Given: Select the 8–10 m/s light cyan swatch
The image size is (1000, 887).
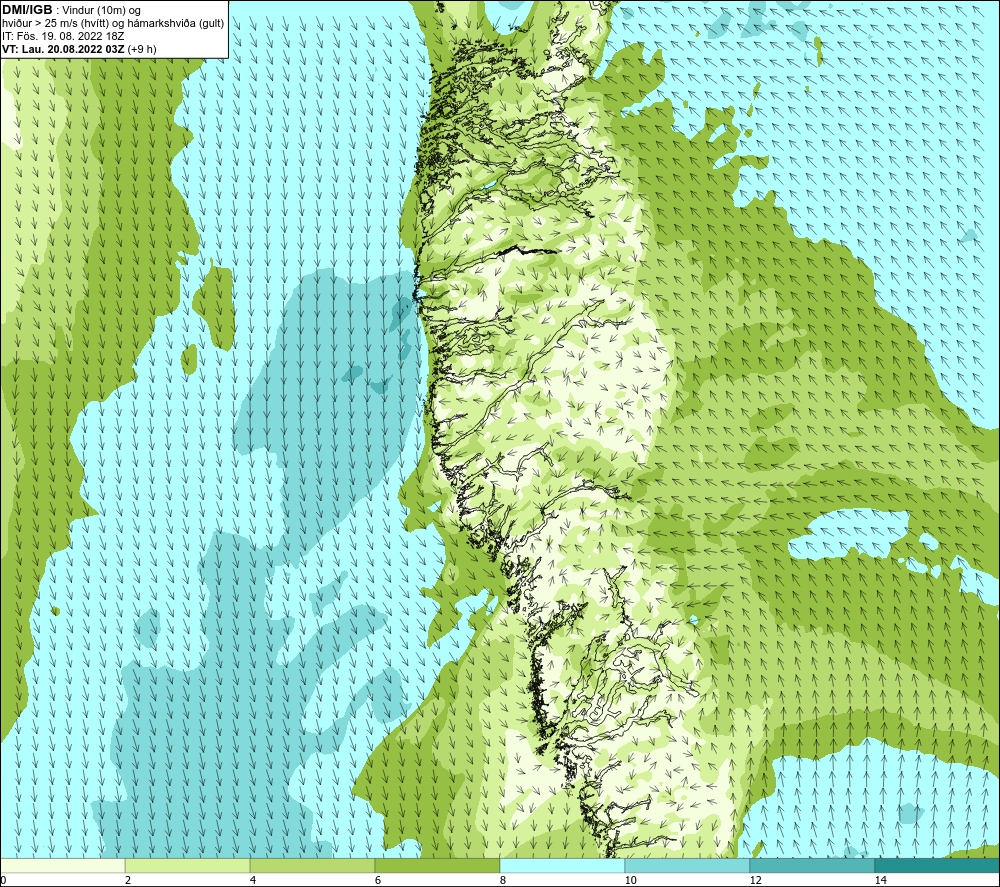Looking at the screenshot, I should point(562,865).
